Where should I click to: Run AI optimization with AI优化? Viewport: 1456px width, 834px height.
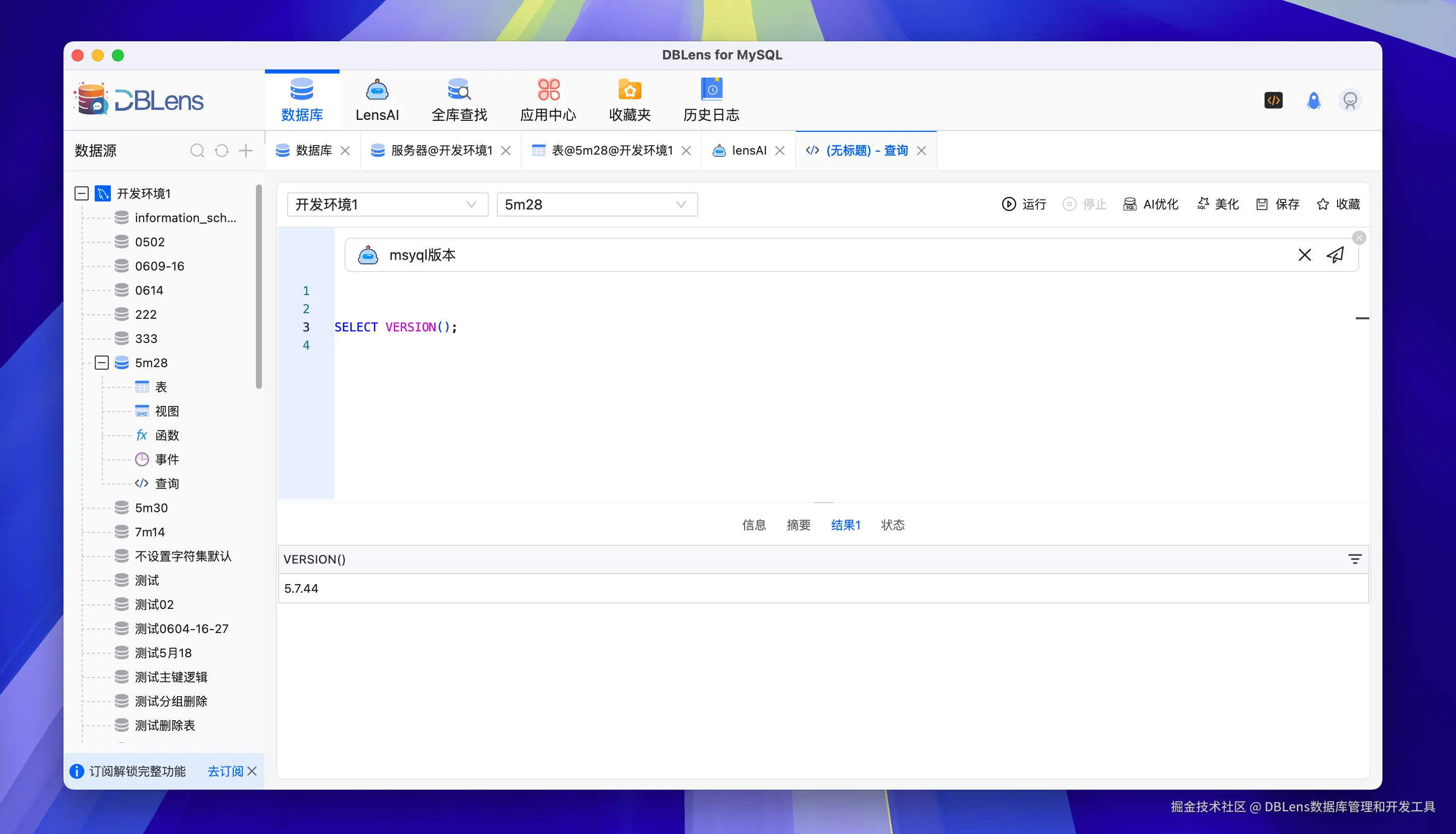1151,204
